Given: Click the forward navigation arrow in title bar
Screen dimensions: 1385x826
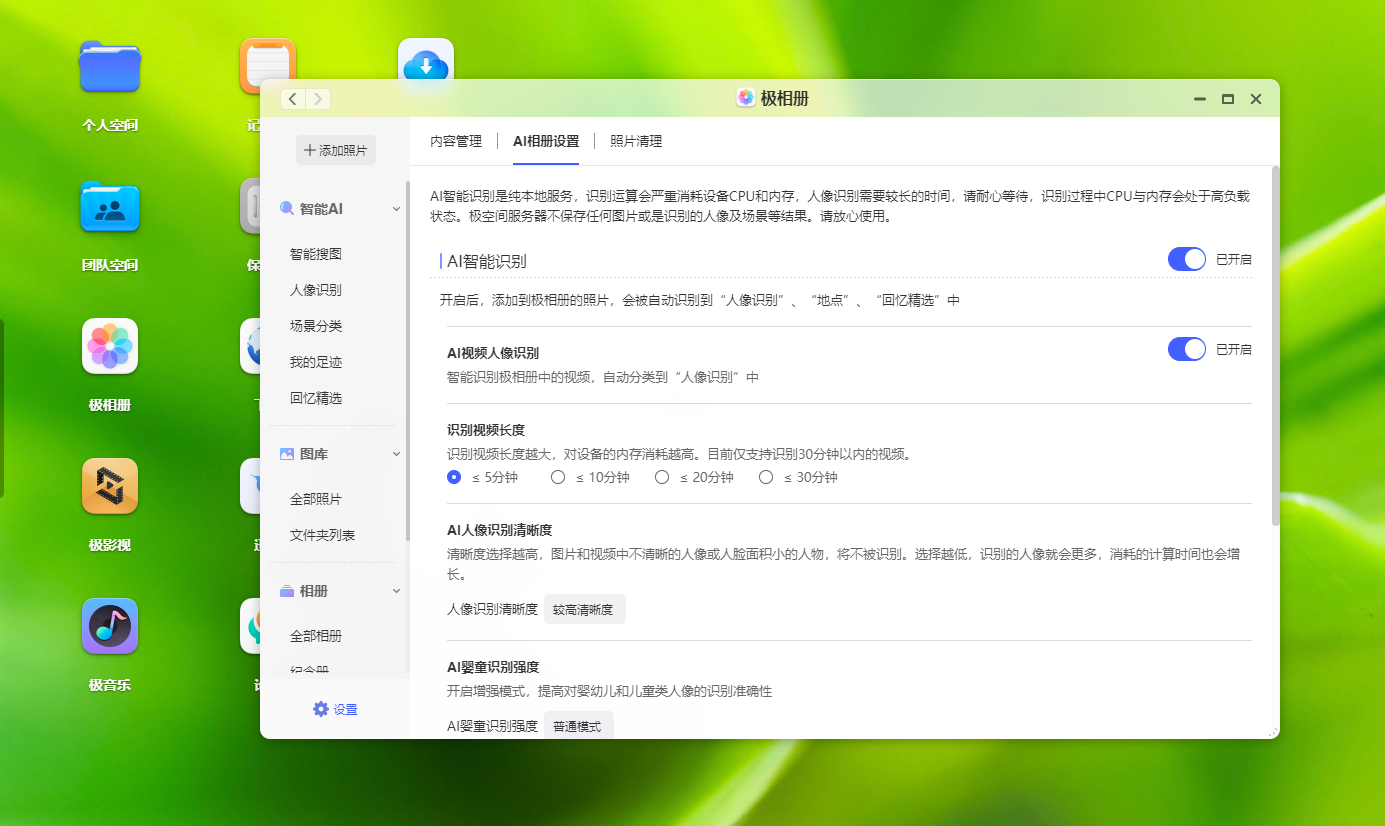Looking at the screenshot, I should 318,98.
